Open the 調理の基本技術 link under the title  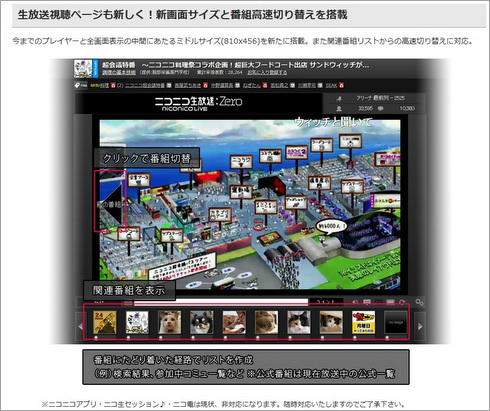(119, 72)
